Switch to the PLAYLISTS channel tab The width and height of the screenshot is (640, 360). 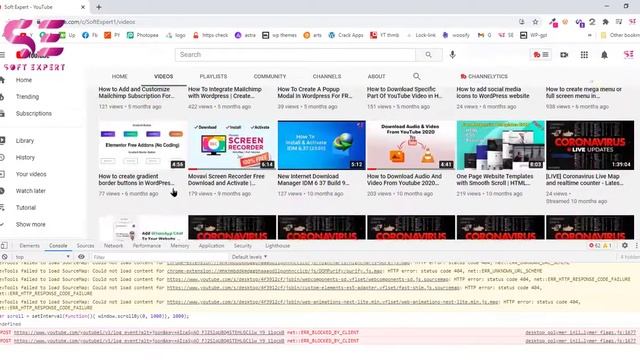213,76
